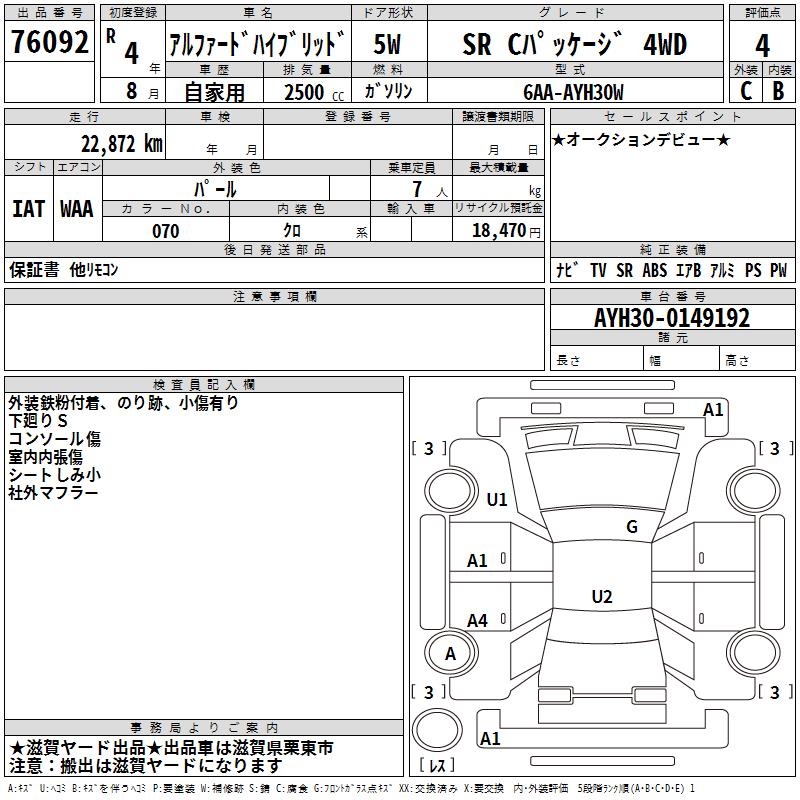Click the overall evaluation score 4

pos(763,44)
